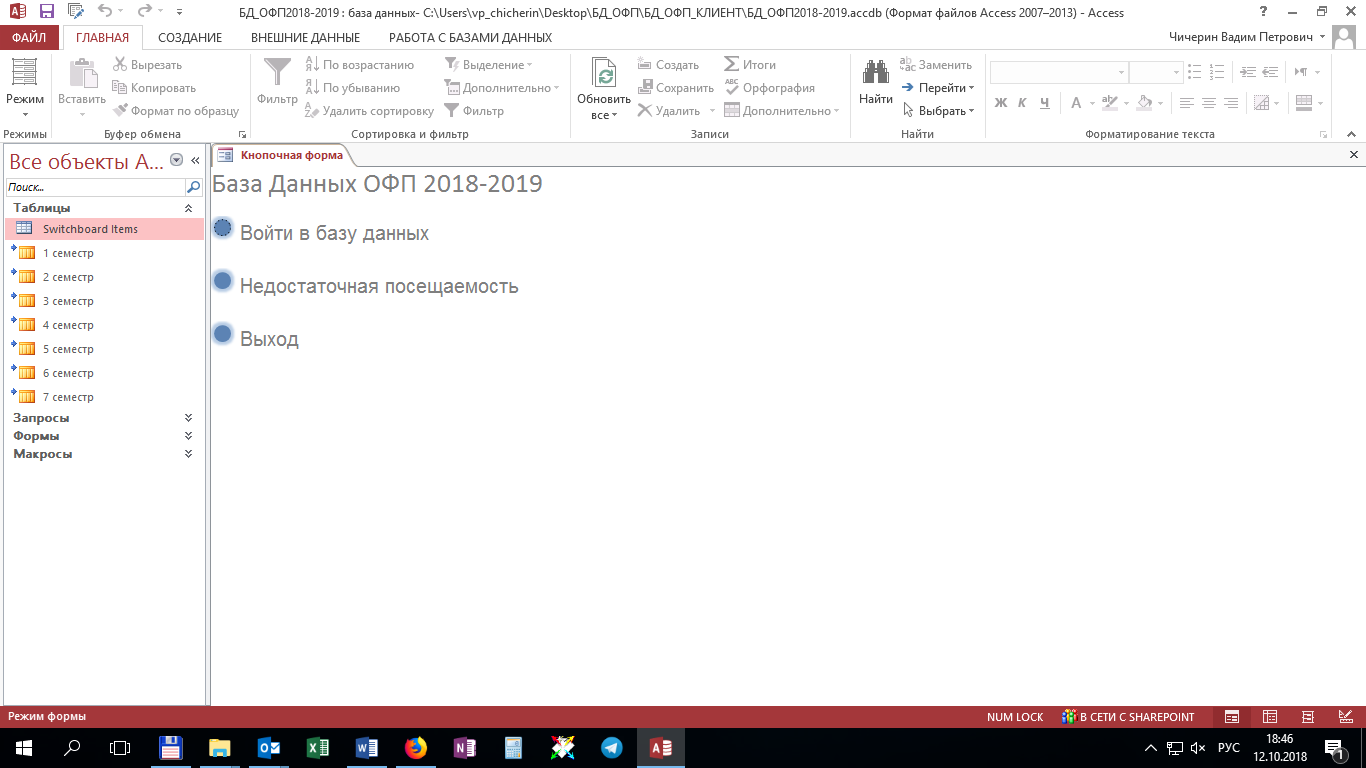Screen dimensions: 1366x768
Task: Expand the Запросы group
Action: pyautogui.click(x=188, y=418)
